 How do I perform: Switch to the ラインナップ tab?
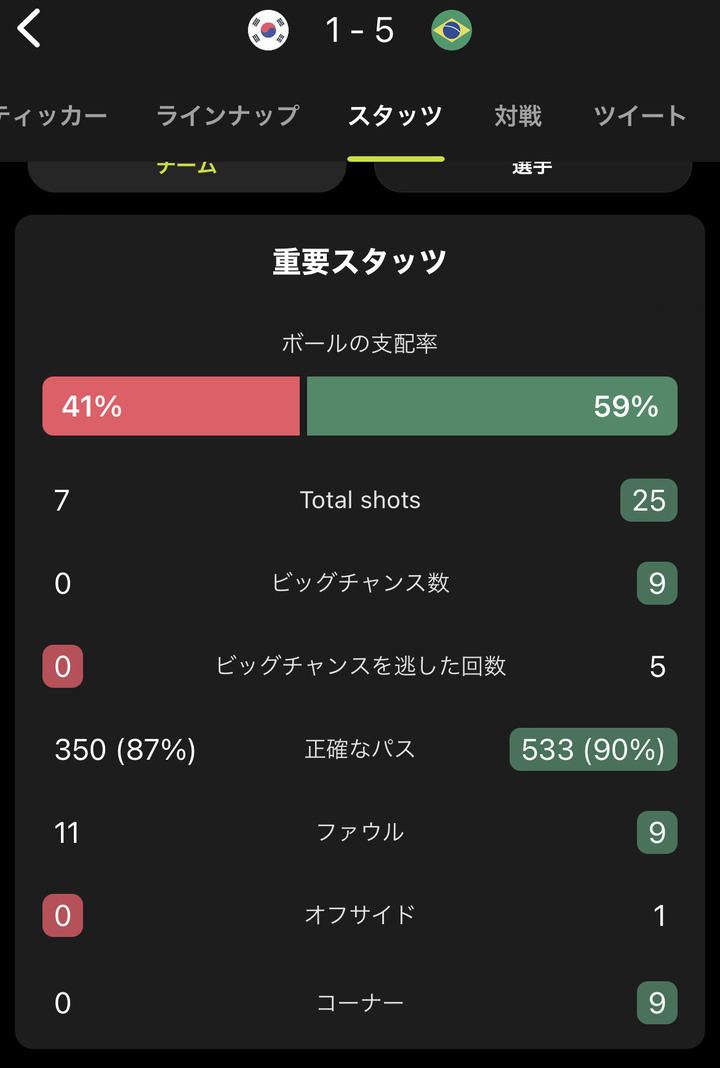coord(227,116)
